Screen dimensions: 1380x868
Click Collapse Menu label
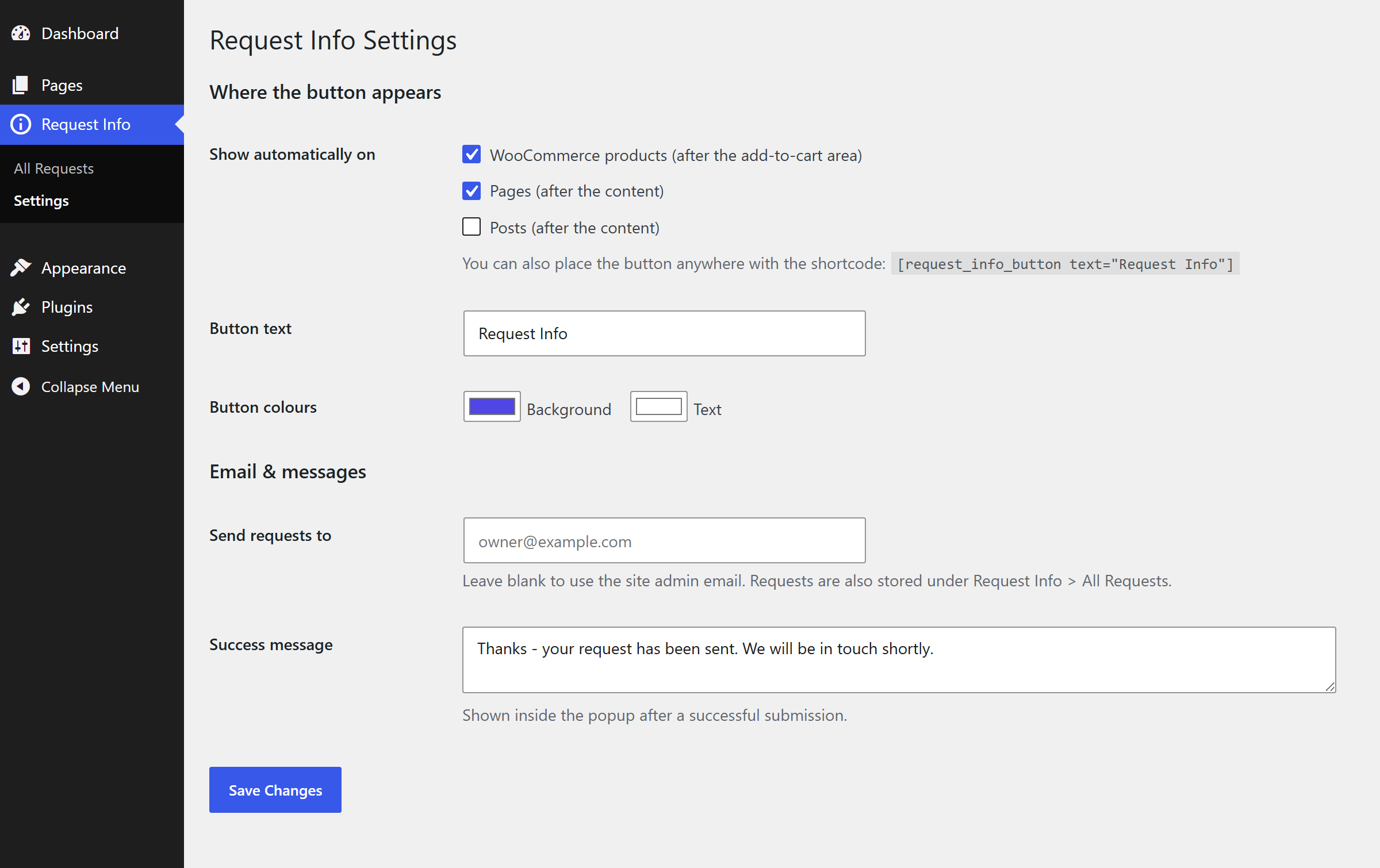(90, 387)
